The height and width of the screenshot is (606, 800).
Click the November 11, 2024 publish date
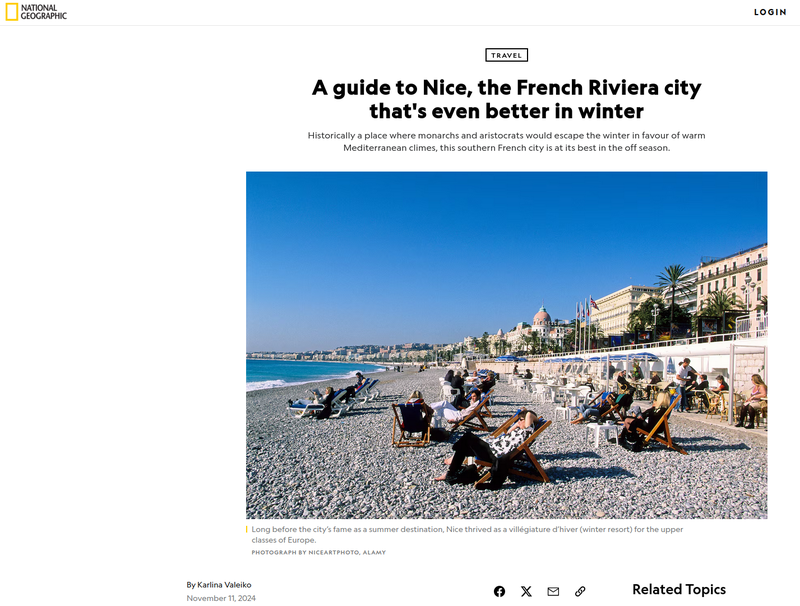(221, 598)
